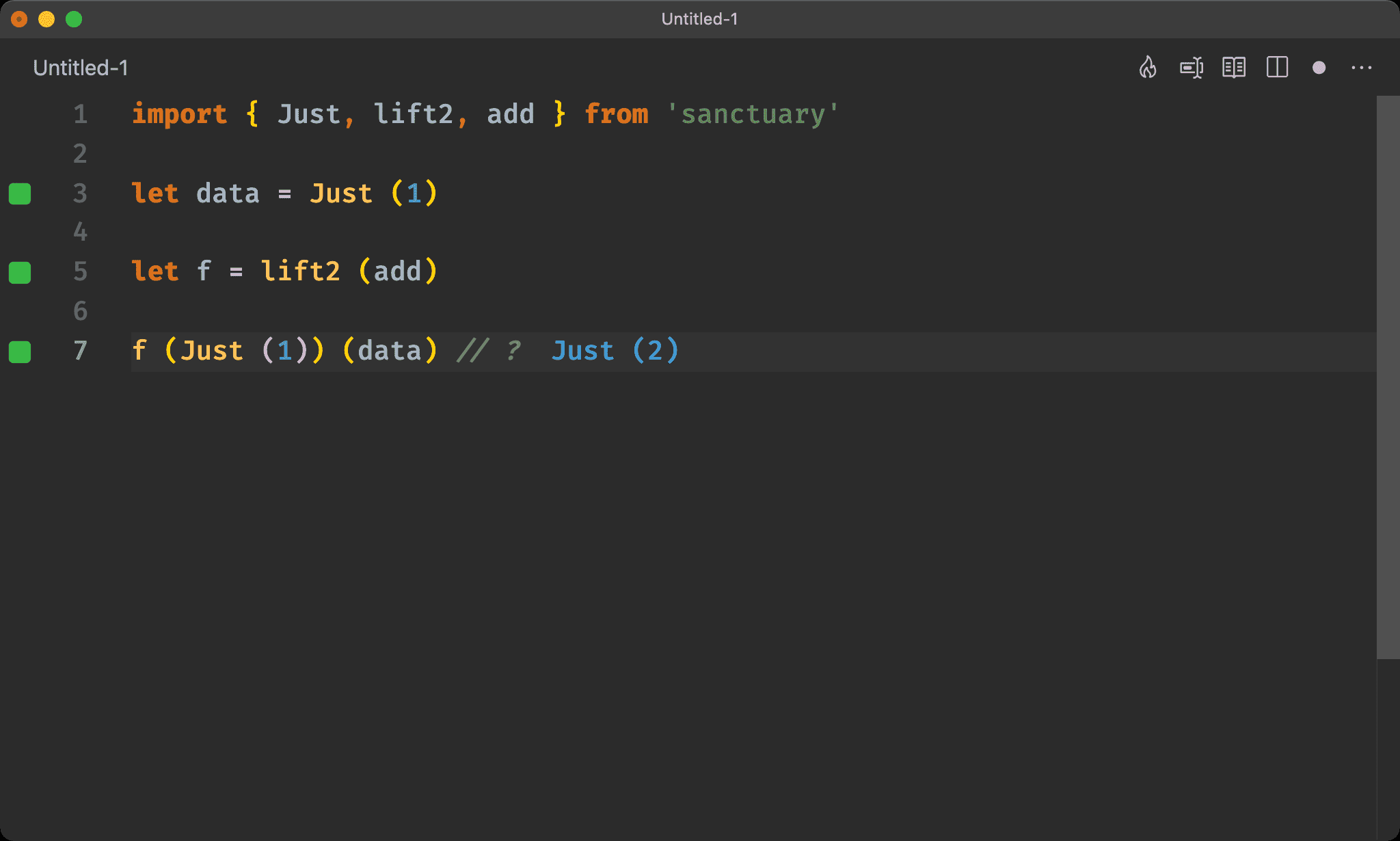Screen dimensions: 1400x841
Task: Click the status dot icon in toolbar
Action: (x=1319, y=68)
